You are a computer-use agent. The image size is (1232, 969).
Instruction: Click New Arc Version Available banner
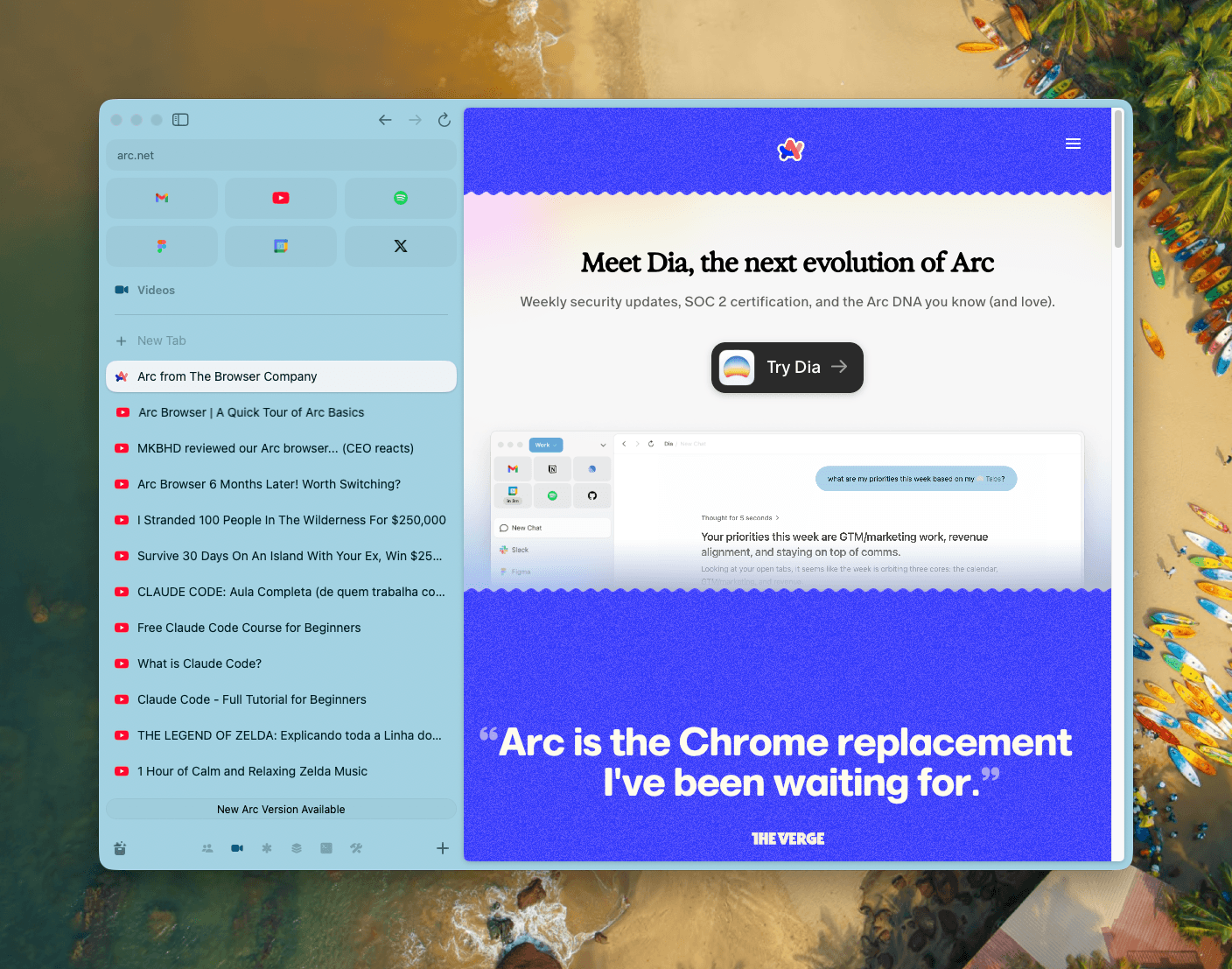click(x=281, y=810)
